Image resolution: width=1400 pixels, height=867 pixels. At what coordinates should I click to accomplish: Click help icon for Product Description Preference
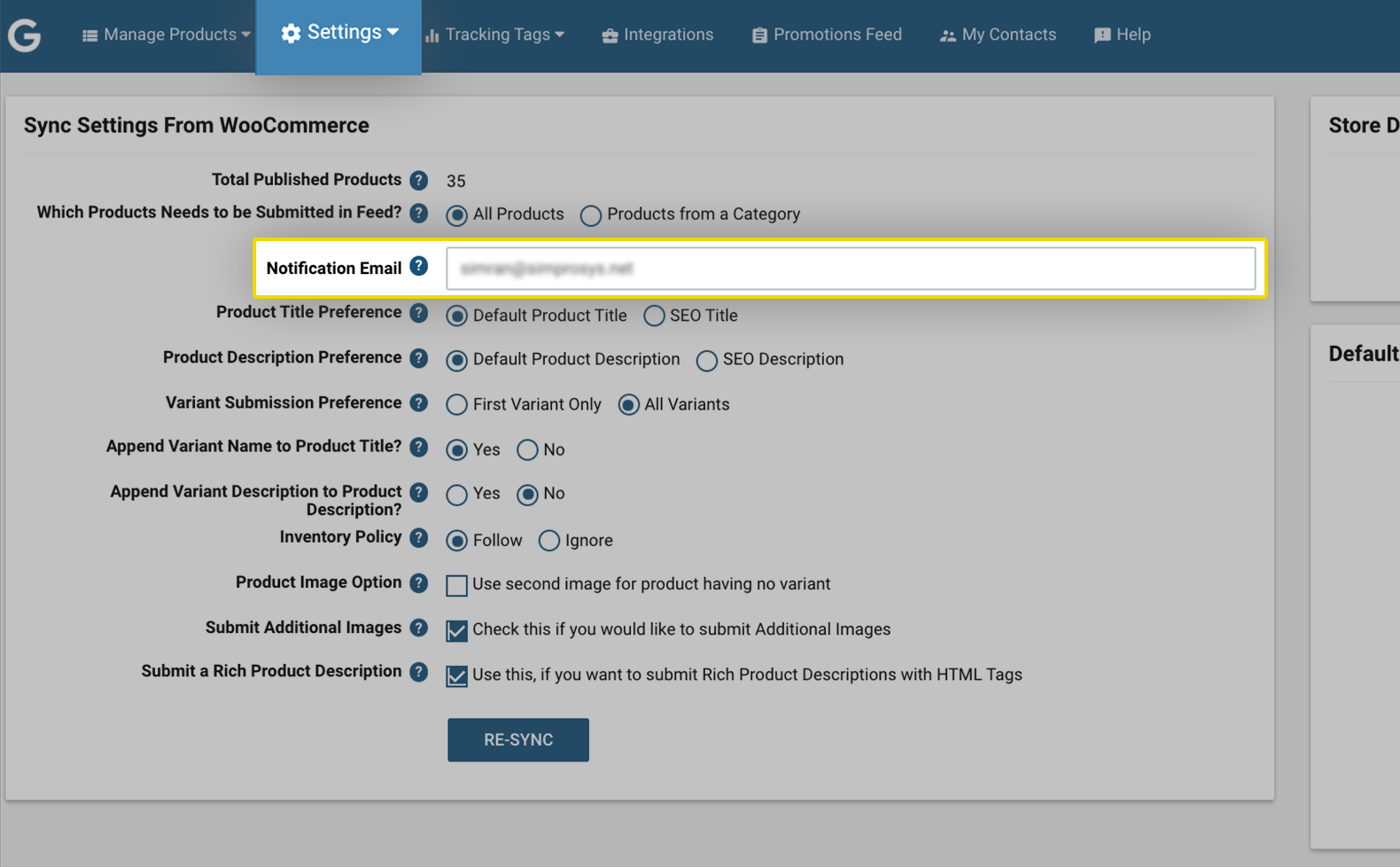[x=419, y=358]
